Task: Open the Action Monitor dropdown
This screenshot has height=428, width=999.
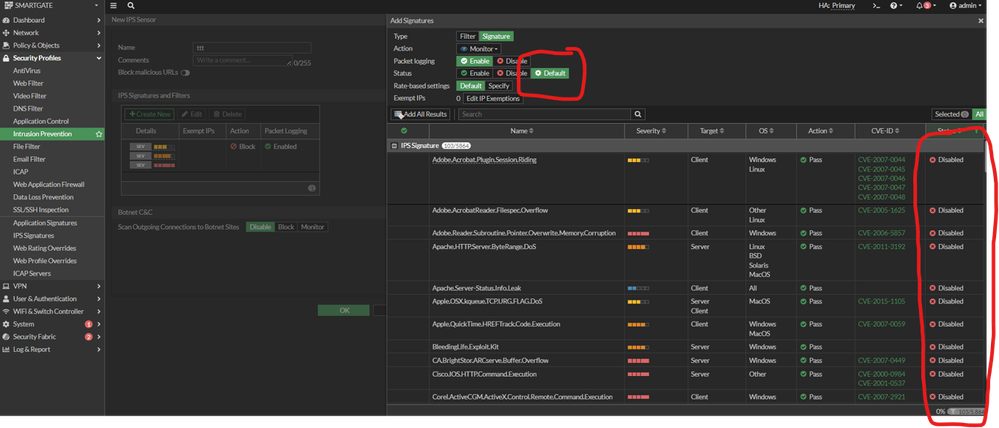Action: 479,48
